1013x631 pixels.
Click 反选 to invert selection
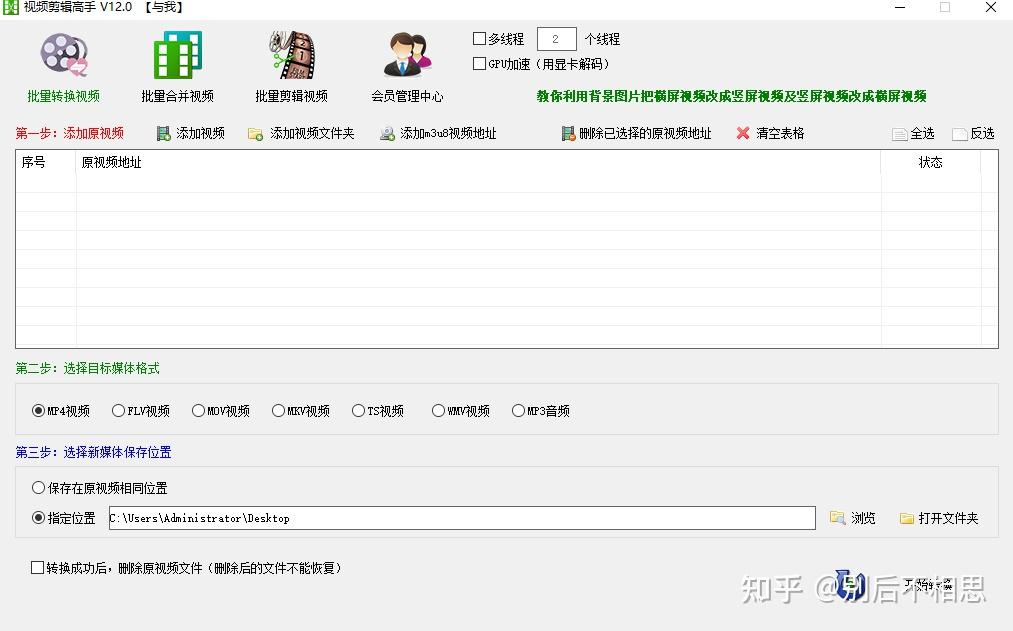click(x=972, y=132)
